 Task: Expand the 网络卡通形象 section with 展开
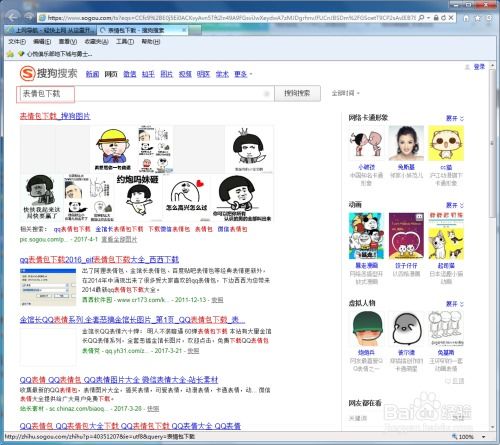pos(455,118)
